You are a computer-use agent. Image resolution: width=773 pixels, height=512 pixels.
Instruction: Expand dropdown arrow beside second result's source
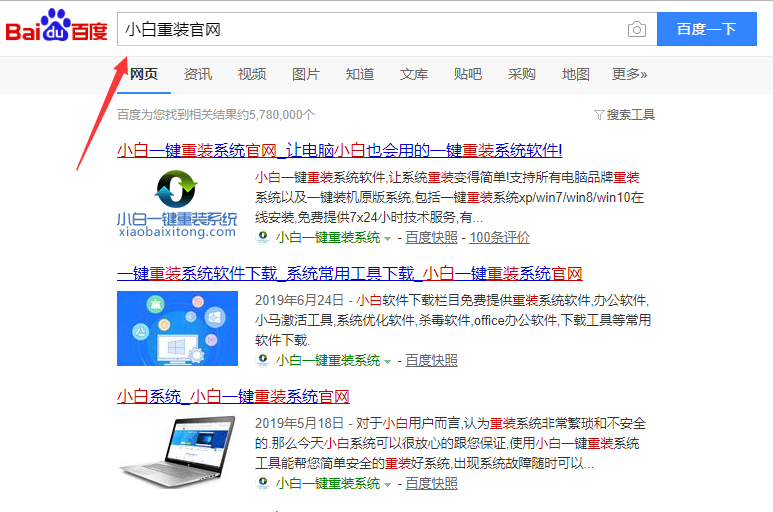click(387, 362)
